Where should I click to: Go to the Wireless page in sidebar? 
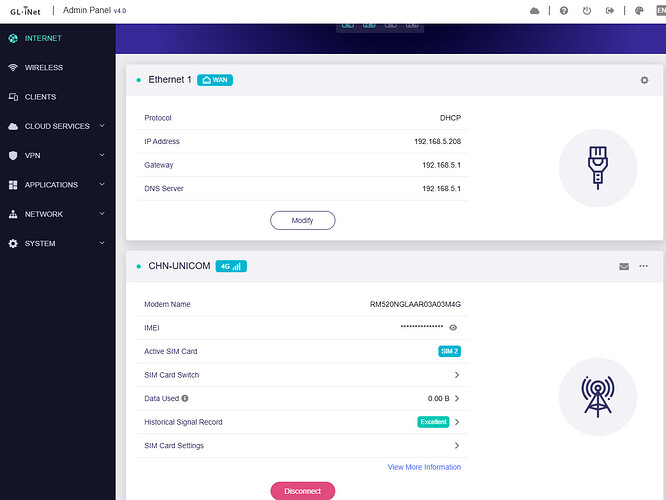[x=44, y=68]
